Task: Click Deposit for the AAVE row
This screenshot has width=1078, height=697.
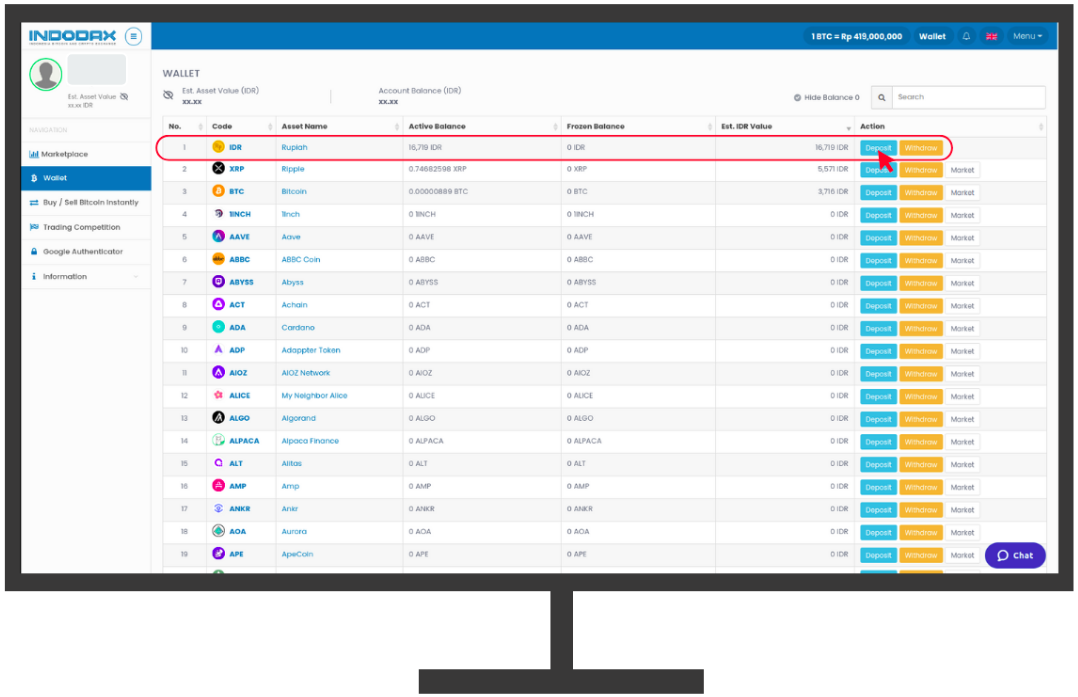Action: 878,238
